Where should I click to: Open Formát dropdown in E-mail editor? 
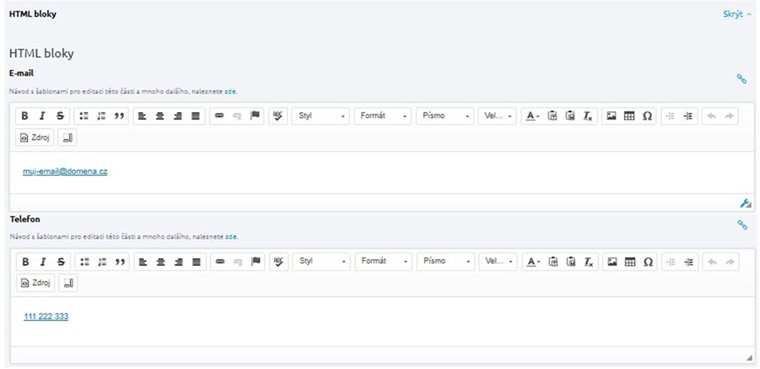[382, 116]
